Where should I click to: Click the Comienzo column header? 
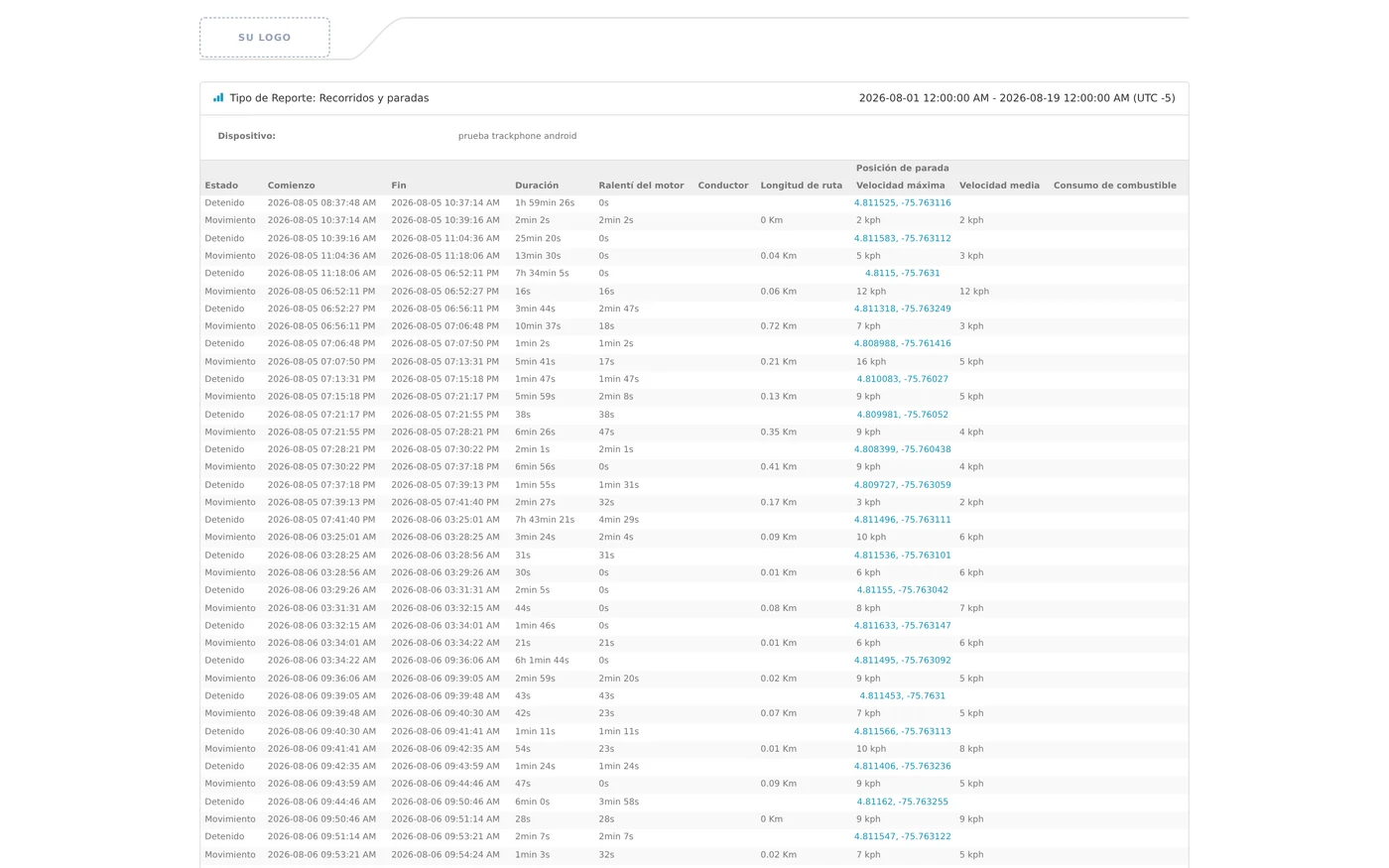[291, 186]
